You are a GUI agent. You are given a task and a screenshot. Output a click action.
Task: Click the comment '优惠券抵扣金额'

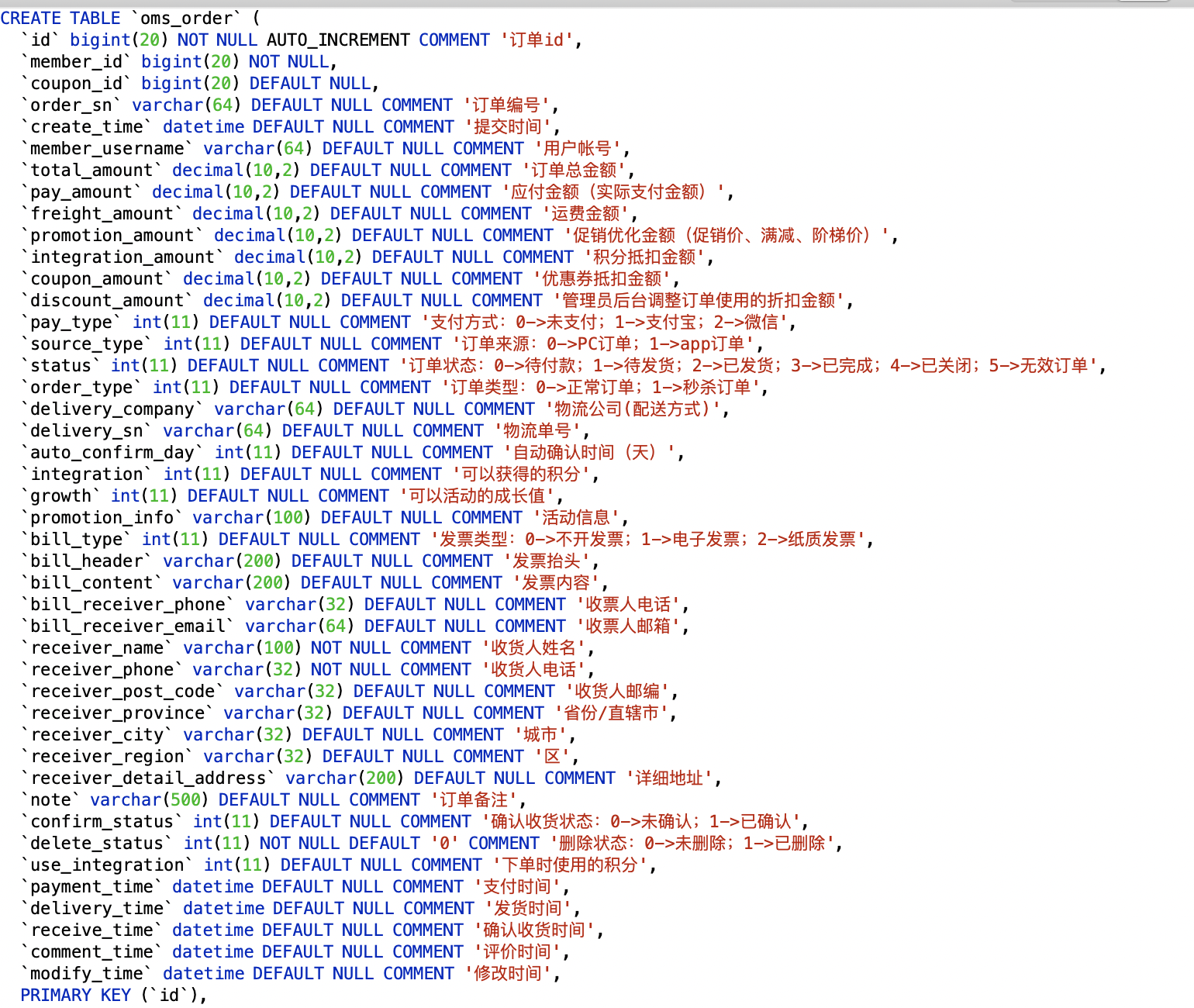pos(602,278)
